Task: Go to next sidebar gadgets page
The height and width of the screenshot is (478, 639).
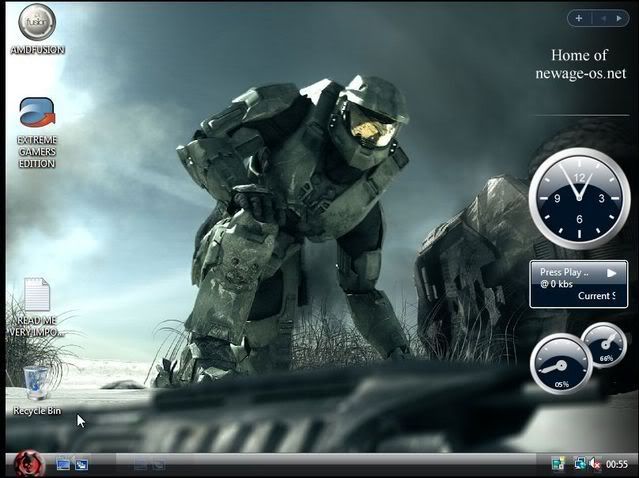Action: pyautogui.click(x=619, y=18)
